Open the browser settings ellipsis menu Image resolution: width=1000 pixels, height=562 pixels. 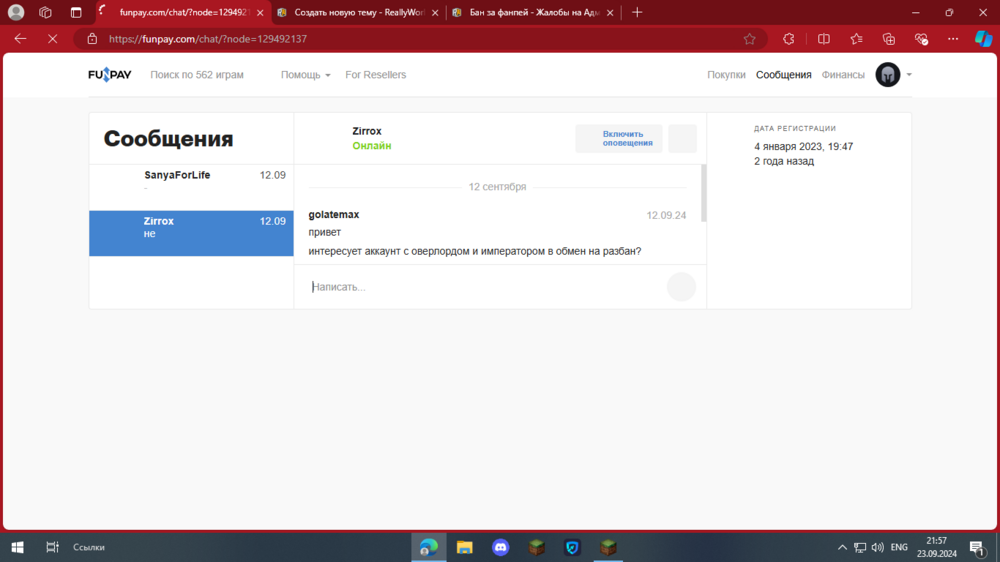coord(953,39)
